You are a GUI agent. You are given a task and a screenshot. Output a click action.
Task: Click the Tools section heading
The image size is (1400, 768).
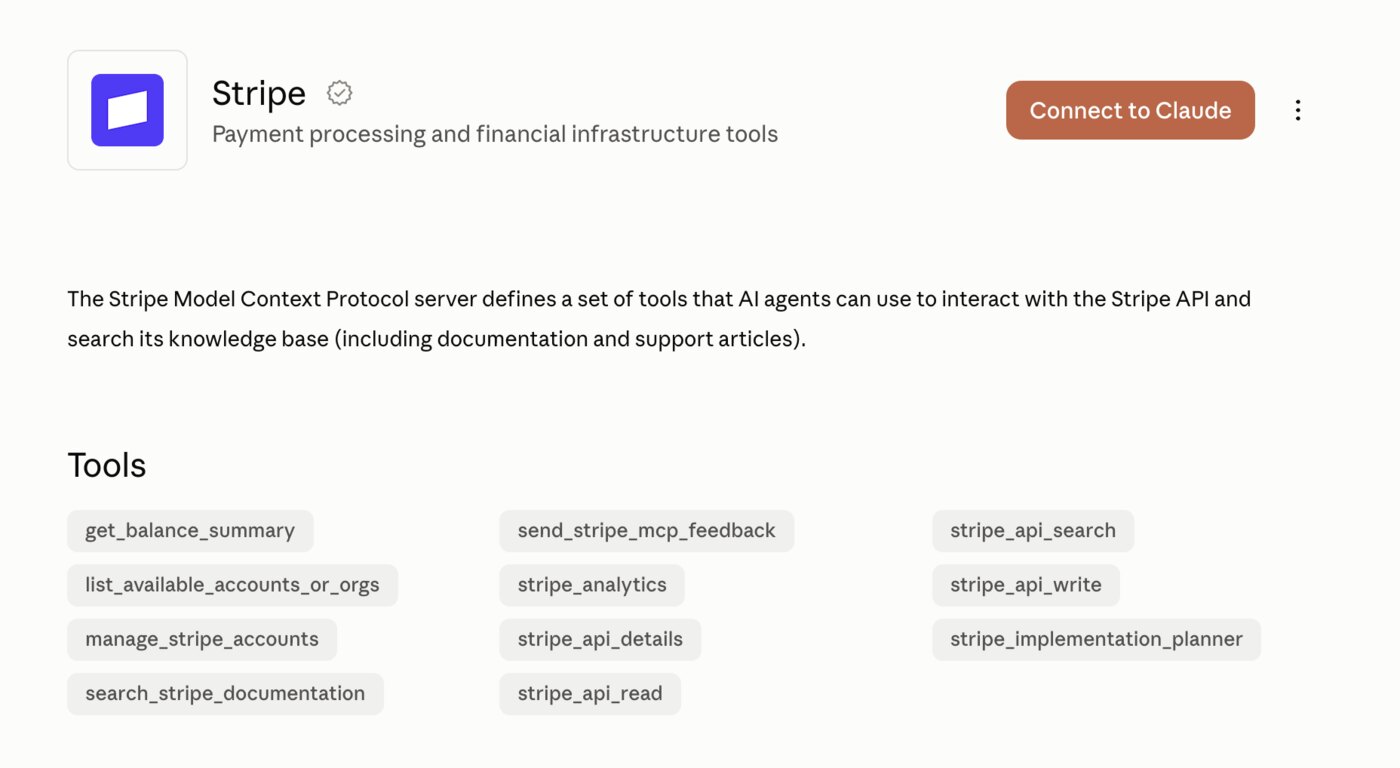pos(107,465)
